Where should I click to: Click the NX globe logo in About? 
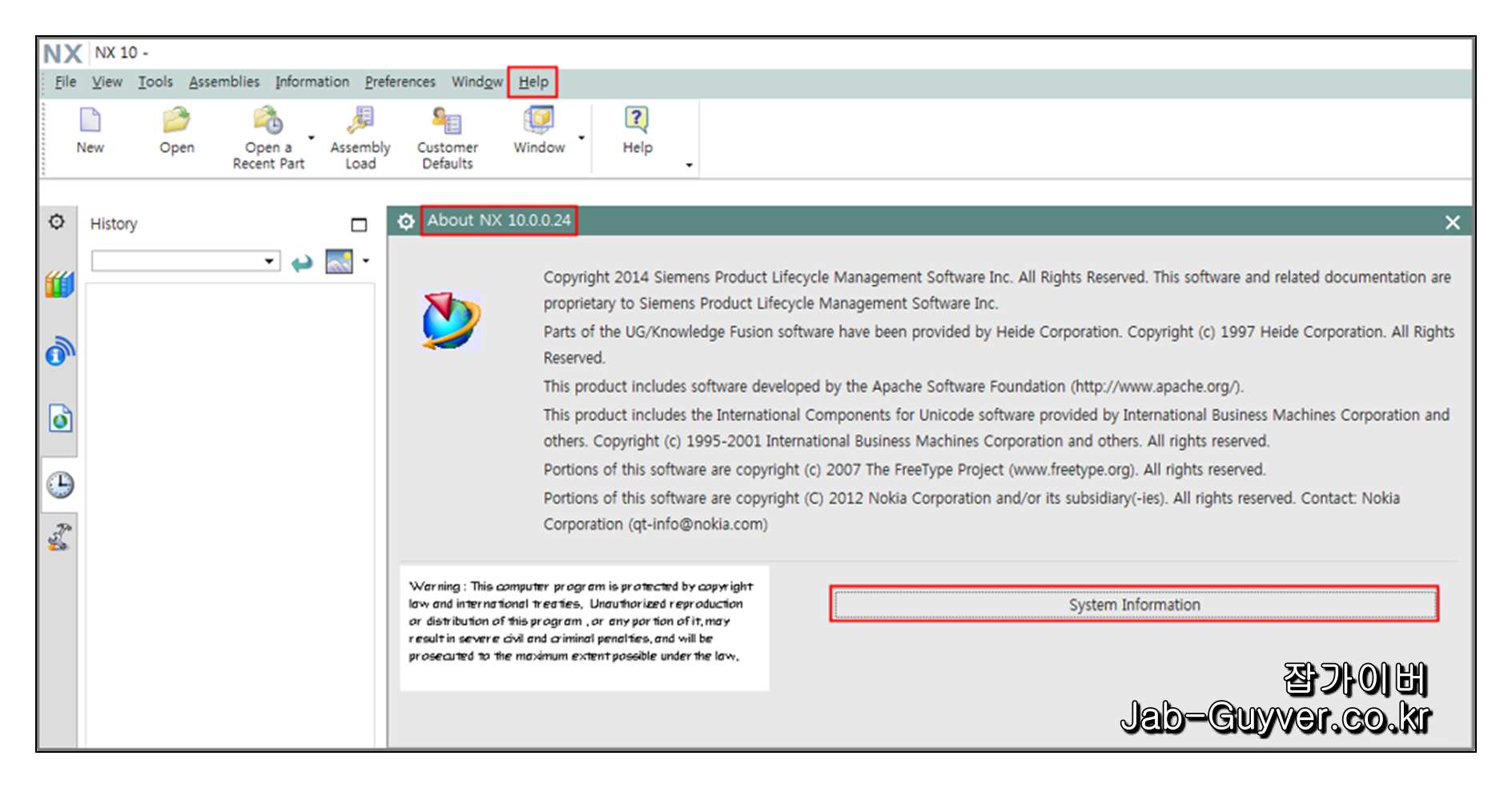pos(451,320)
